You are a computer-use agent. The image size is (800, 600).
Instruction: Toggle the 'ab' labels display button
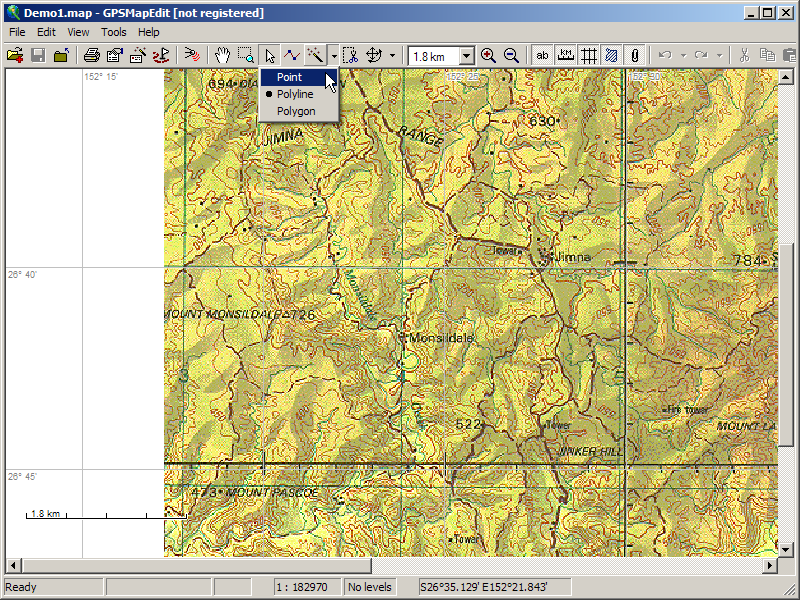[x=543, y=55]
